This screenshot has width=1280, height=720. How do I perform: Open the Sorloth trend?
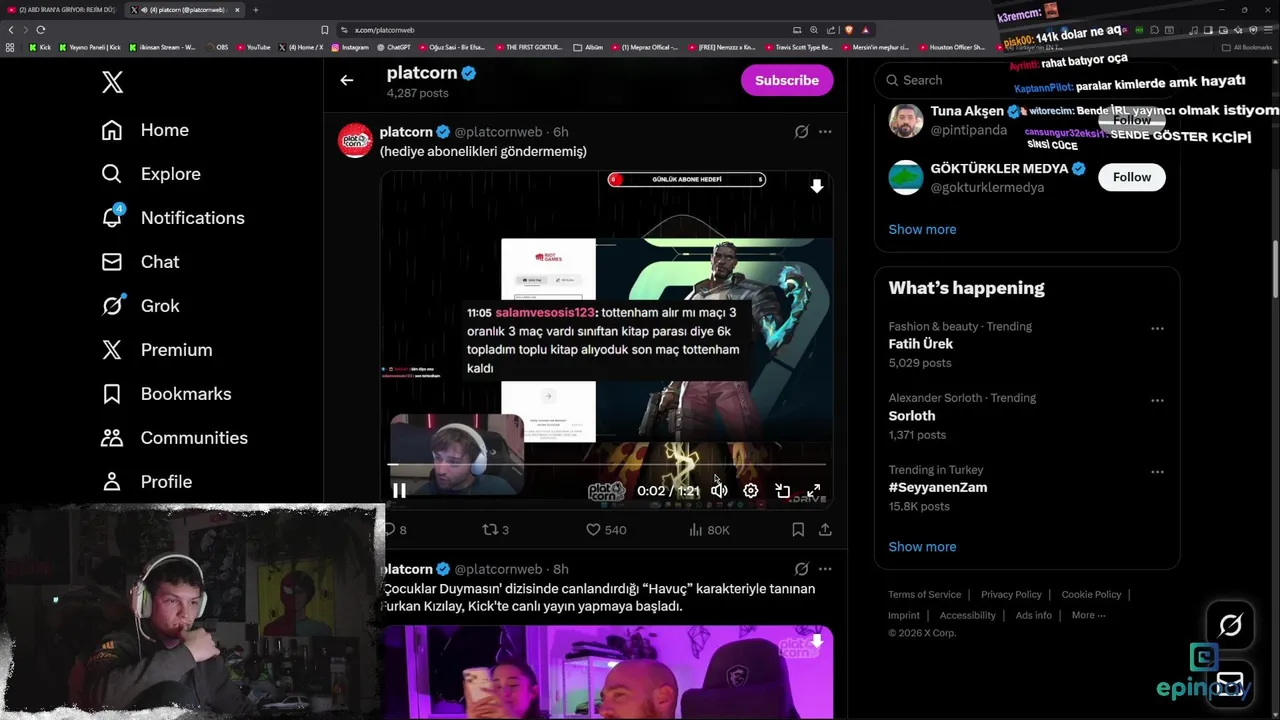pyautogui.click(x=912, y=416)
